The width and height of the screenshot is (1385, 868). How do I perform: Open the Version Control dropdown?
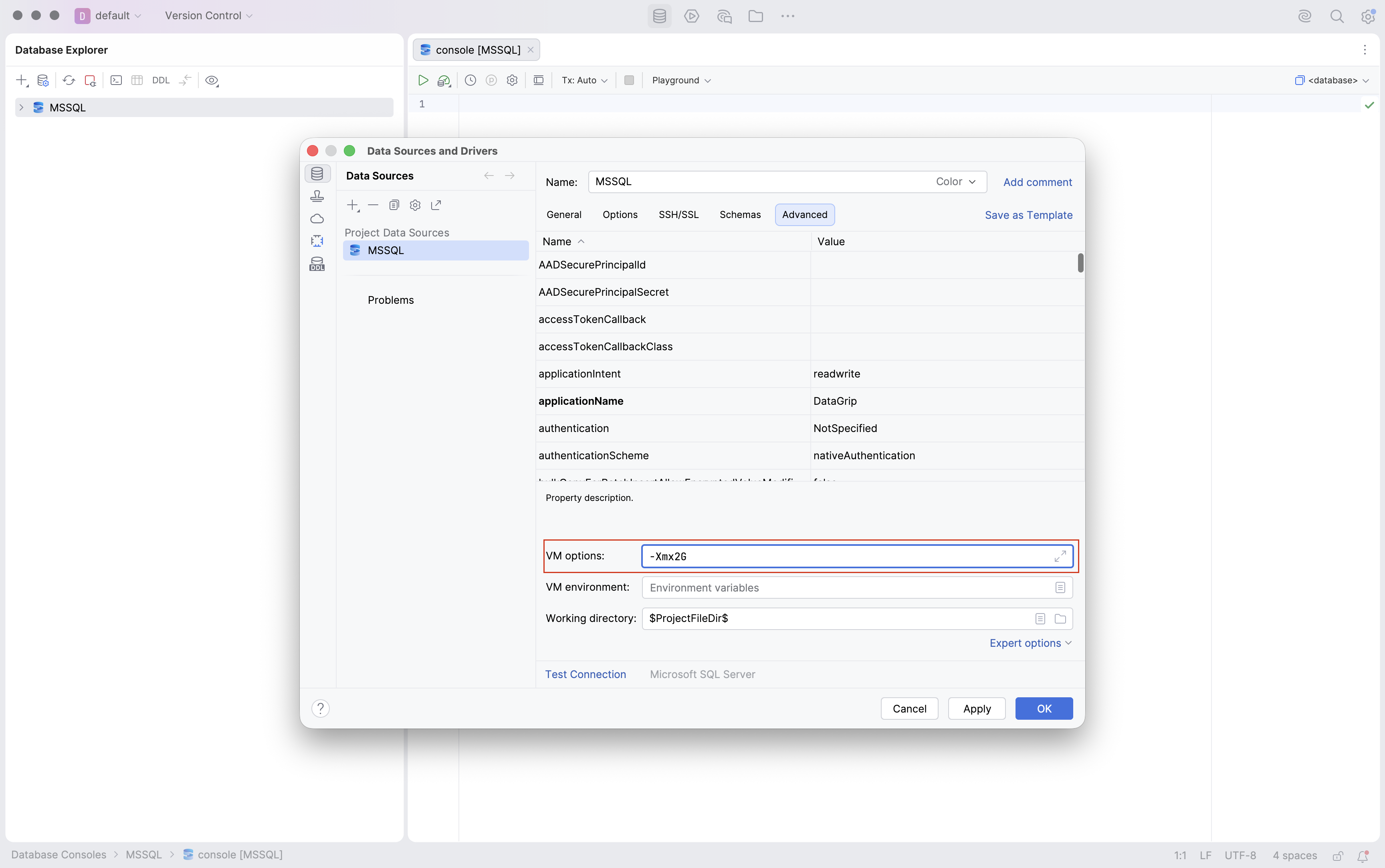209,16
